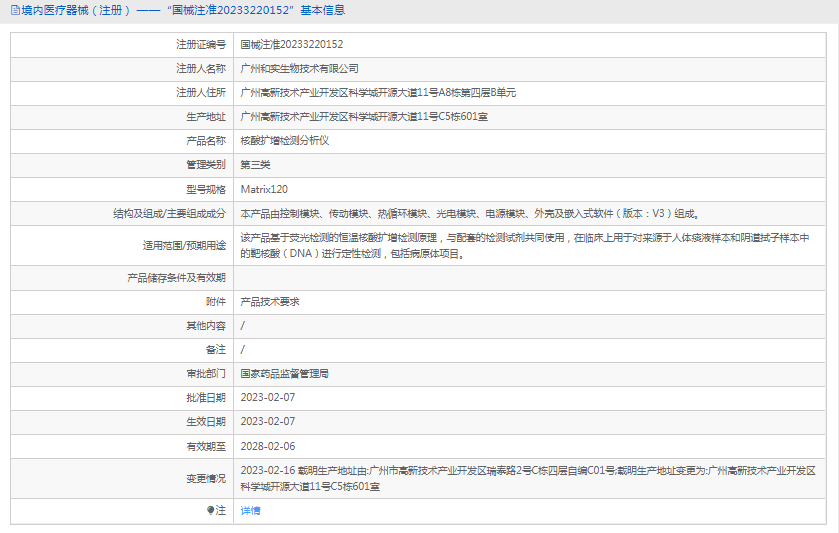Click the 其他内容 label

coord(206,326)
